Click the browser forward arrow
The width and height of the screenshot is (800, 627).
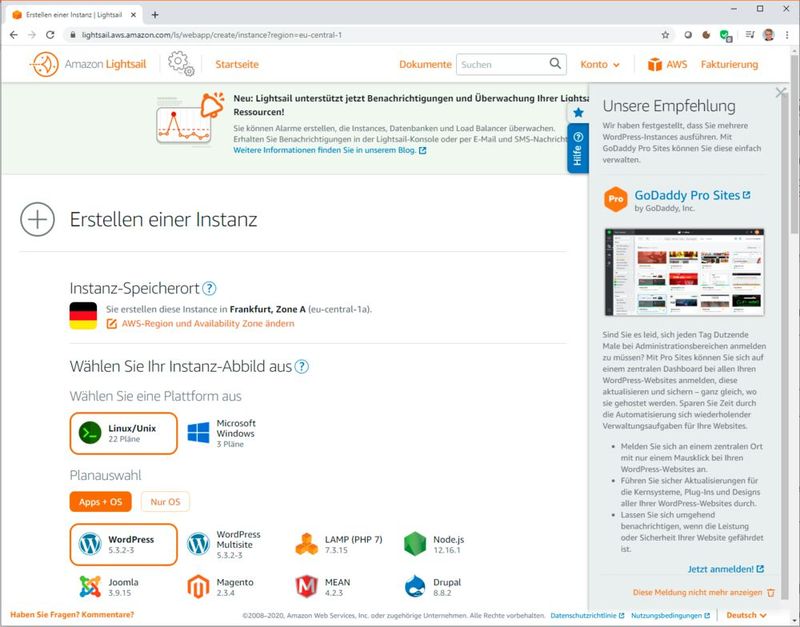coord(32,35)
